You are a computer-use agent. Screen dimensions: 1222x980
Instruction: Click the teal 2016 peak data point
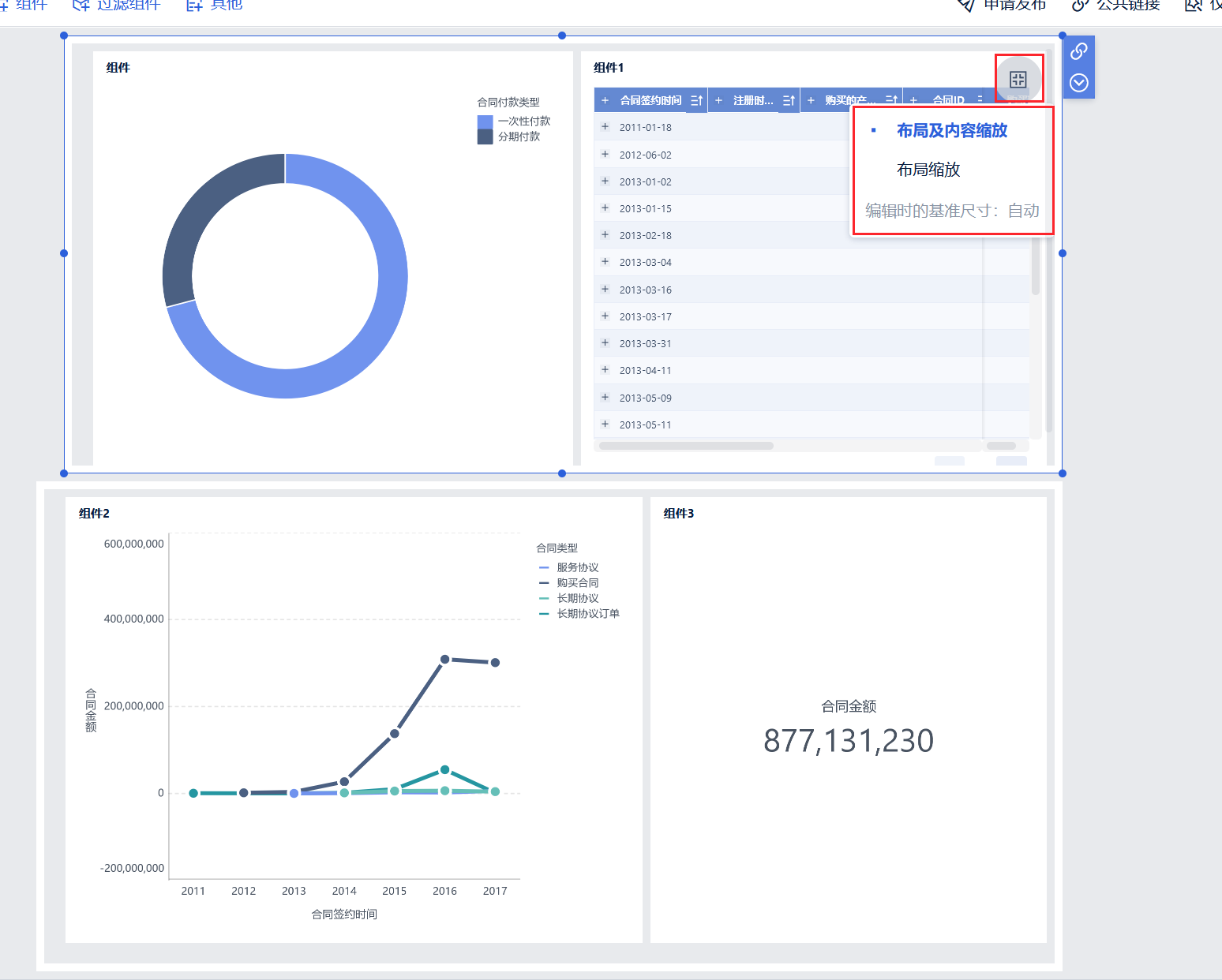(x=444, y=769)
